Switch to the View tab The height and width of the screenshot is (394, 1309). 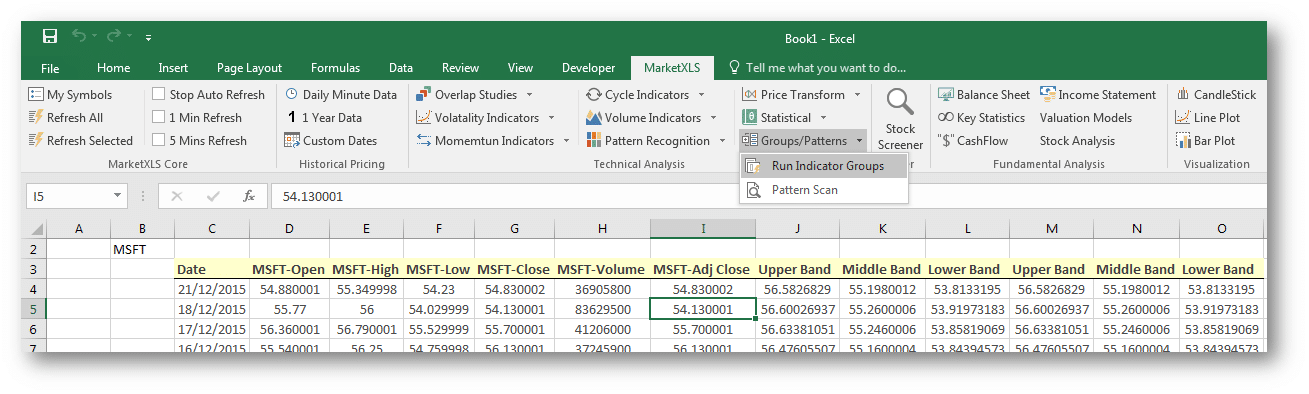click(x=520, y=68)
